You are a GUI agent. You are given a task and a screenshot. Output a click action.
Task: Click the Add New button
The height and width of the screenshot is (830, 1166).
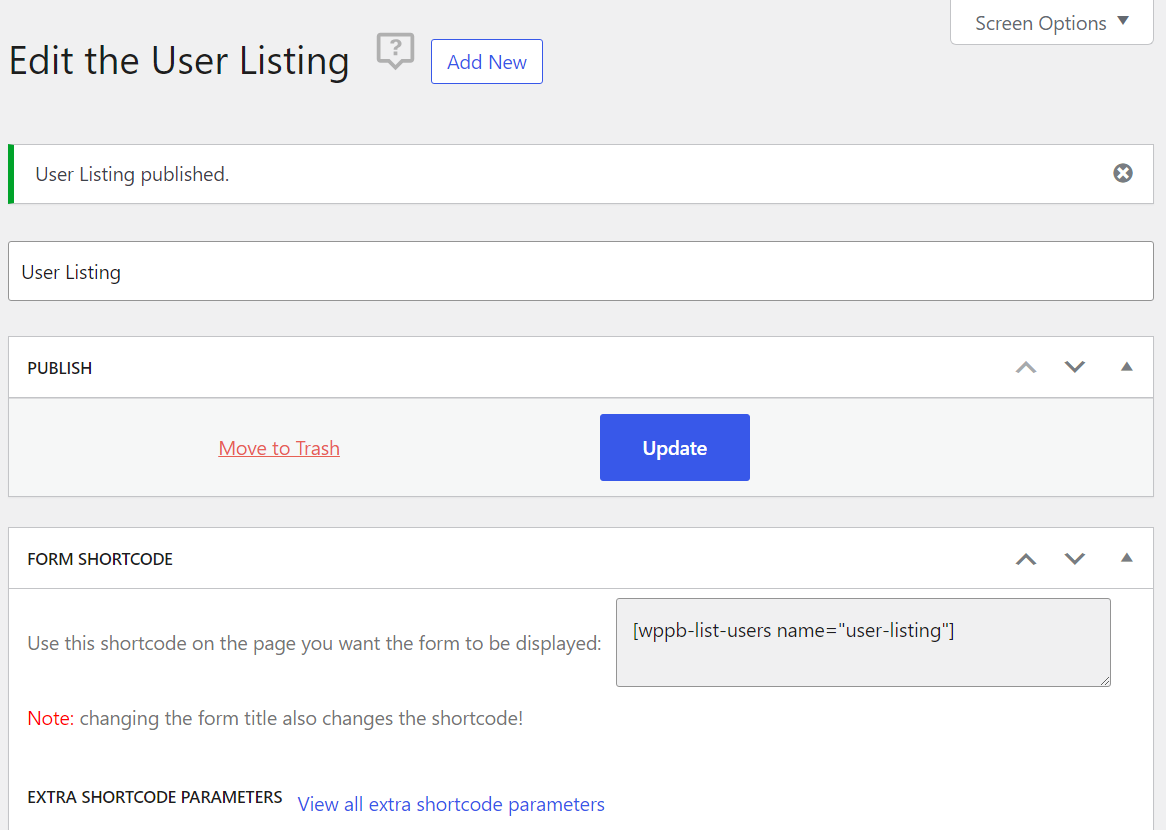click(x=486, y=62)
